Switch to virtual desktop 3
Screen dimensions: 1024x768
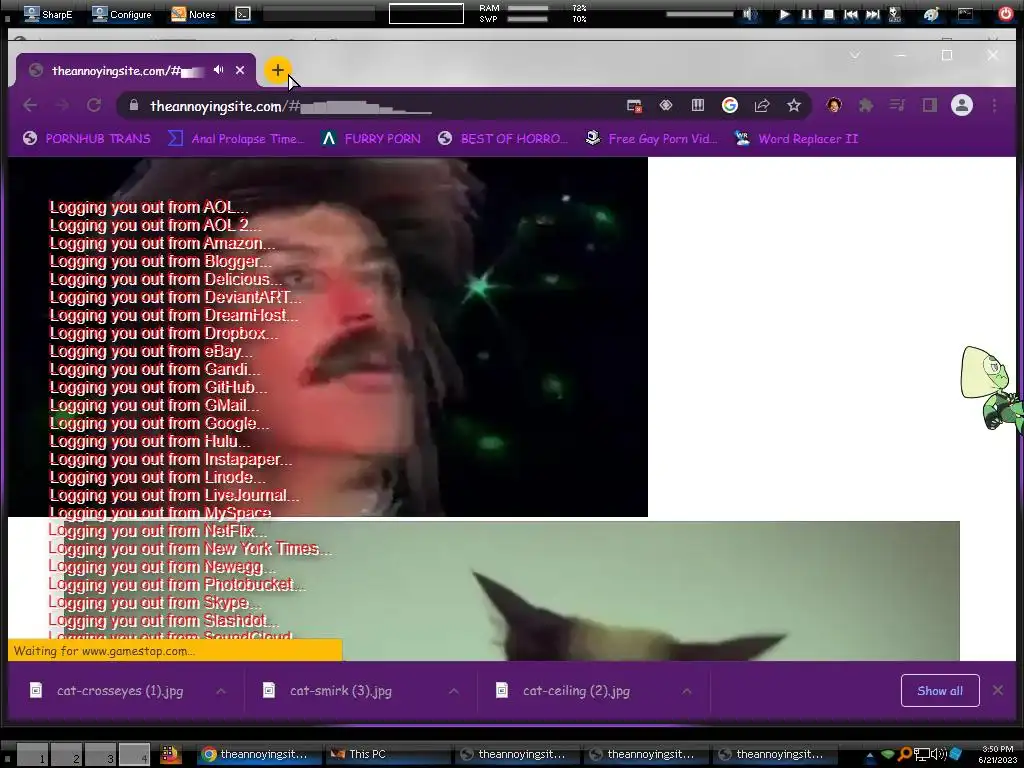click(x=100, y=754)
